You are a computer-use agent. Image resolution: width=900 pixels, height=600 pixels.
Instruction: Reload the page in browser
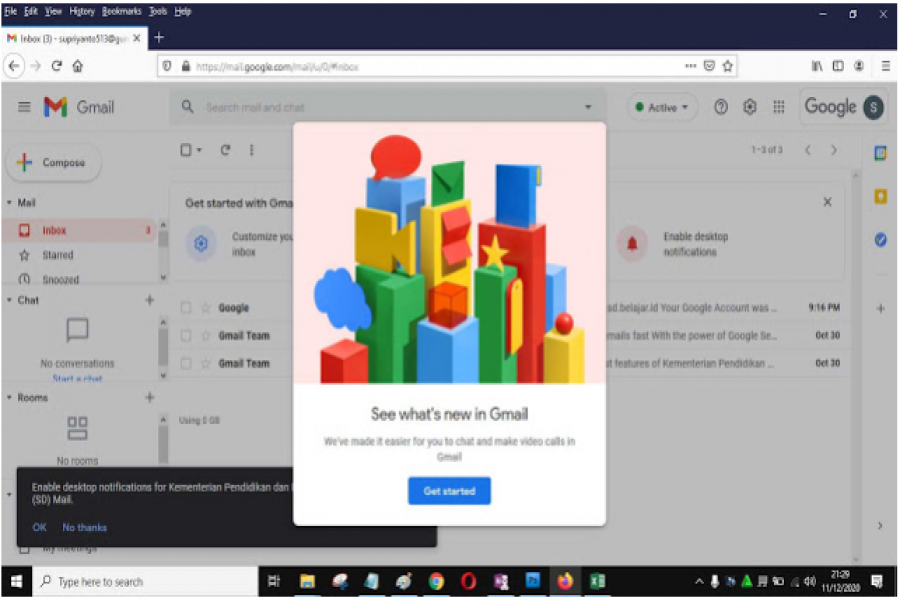click(x=56, y=66)
